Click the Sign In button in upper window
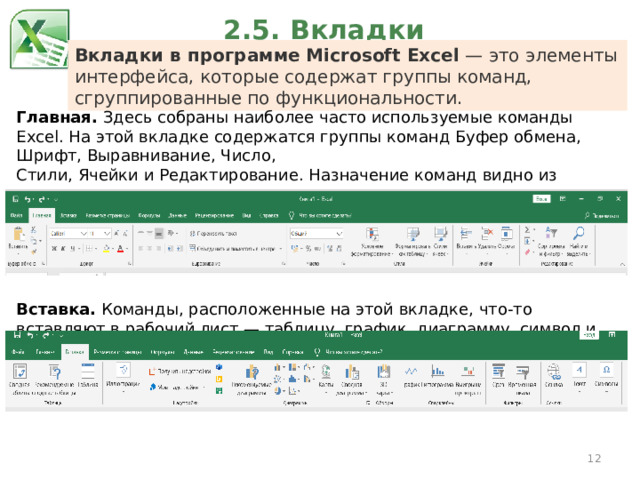This screenshot has width=640, height=480. tap(542, 199)
